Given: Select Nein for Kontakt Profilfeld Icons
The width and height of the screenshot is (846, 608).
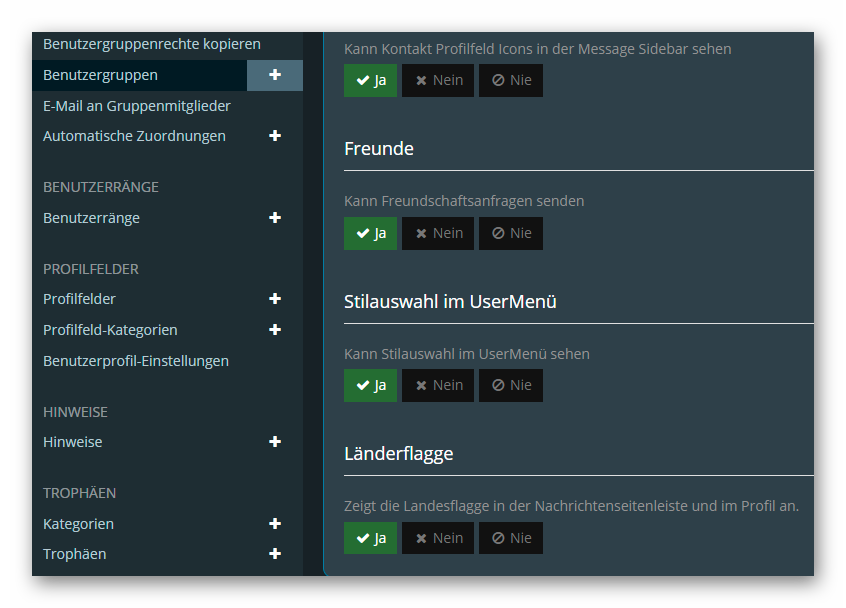Looking at the screenshot, I should (x=438, y=80).
